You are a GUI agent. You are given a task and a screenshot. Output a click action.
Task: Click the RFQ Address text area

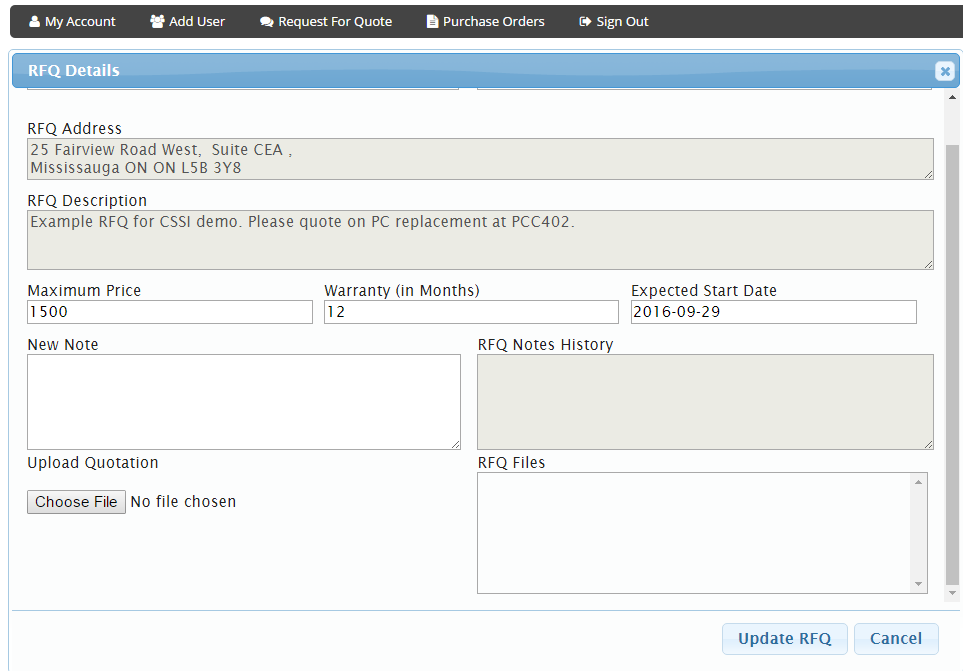[480, 159]
